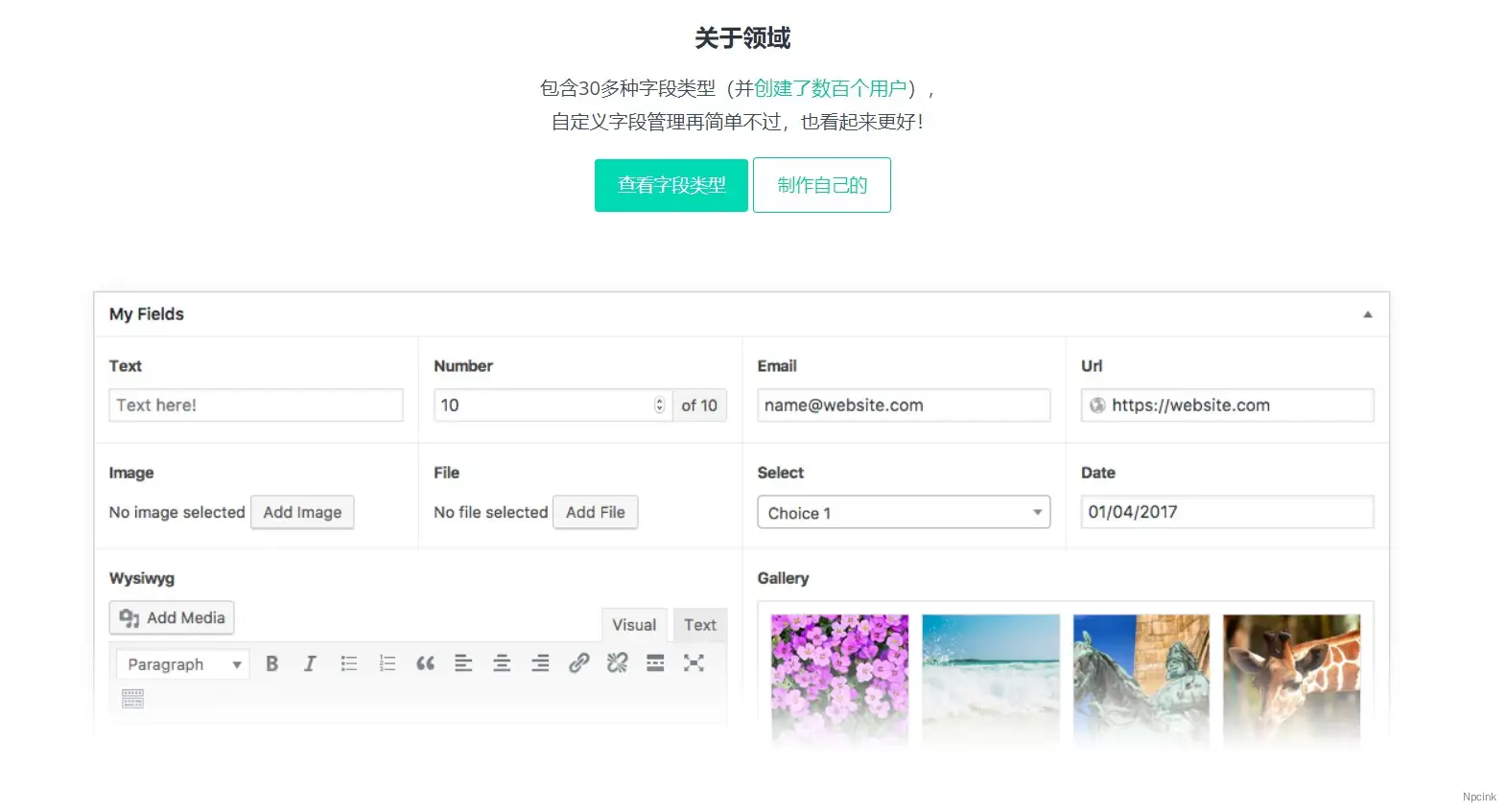Click the Select field label
The width and height of the screenshot is (1506, 812).
[781, 473]
